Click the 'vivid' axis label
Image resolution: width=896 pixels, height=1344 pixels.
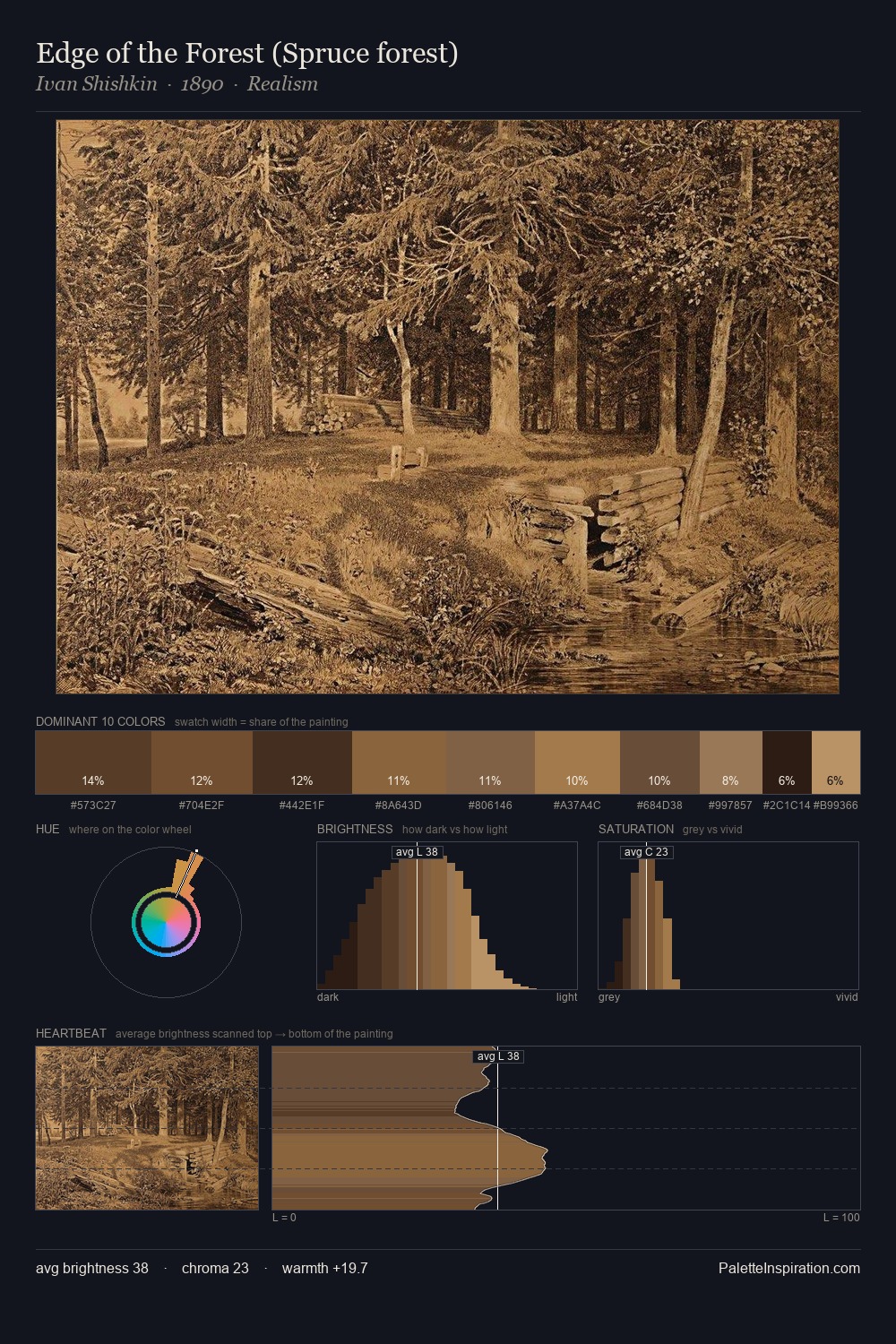click(x=847, y=997)
